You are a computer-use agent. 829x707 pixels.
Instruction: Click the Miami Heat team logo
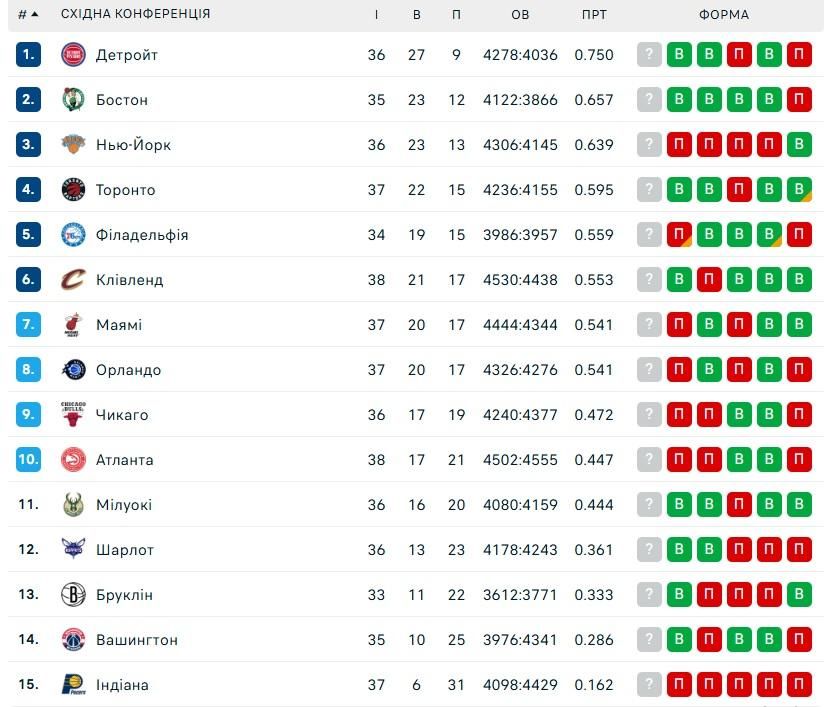tap(73, 325)
